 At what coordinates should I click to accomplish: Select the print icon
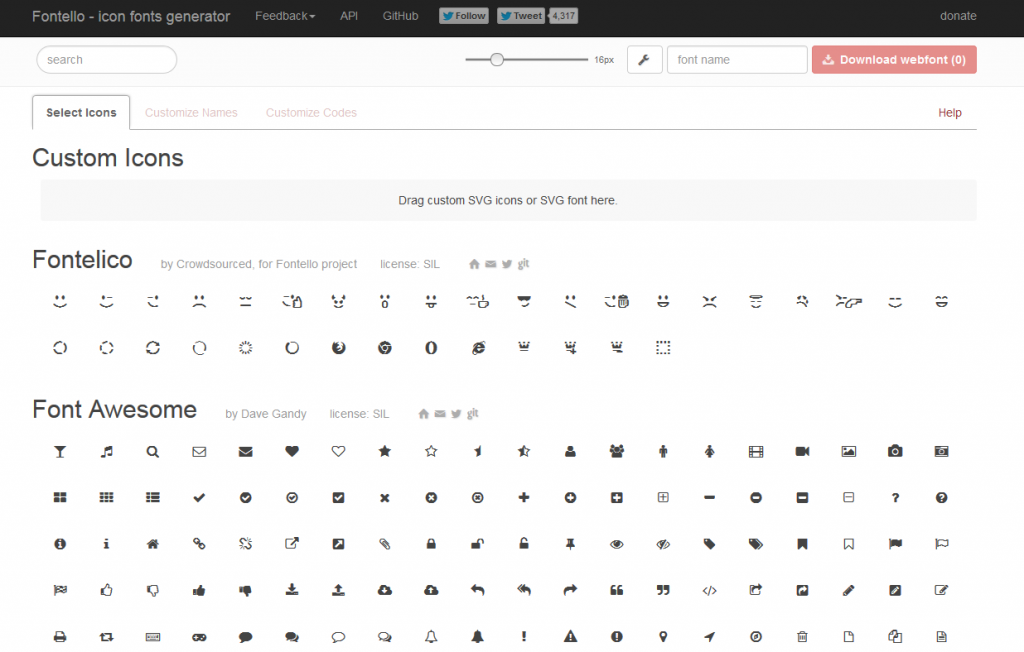click(x=60, y=637)
